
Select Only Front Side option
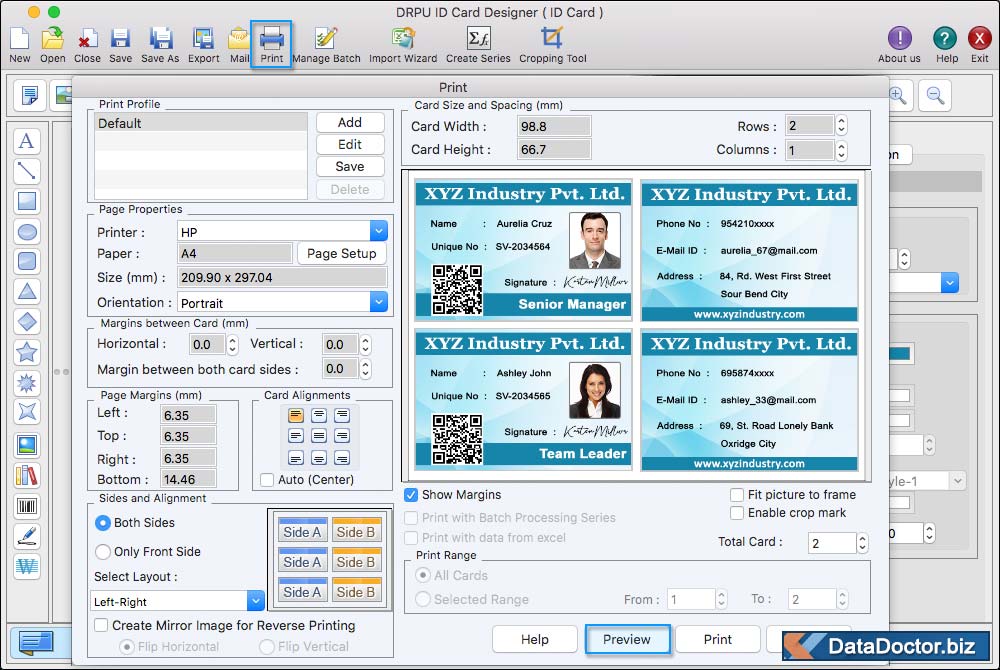pos(103,551)
